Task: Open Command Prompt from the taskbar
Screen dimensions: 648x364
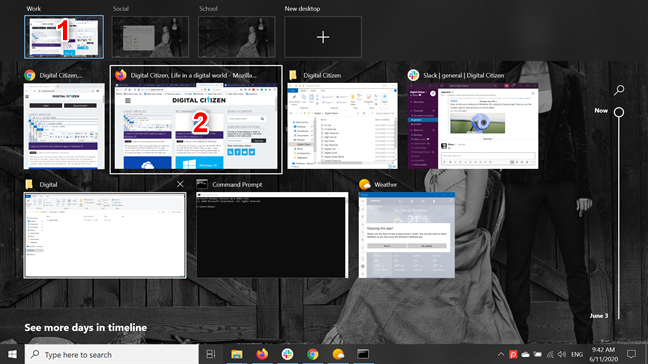Action: [363, 354]
